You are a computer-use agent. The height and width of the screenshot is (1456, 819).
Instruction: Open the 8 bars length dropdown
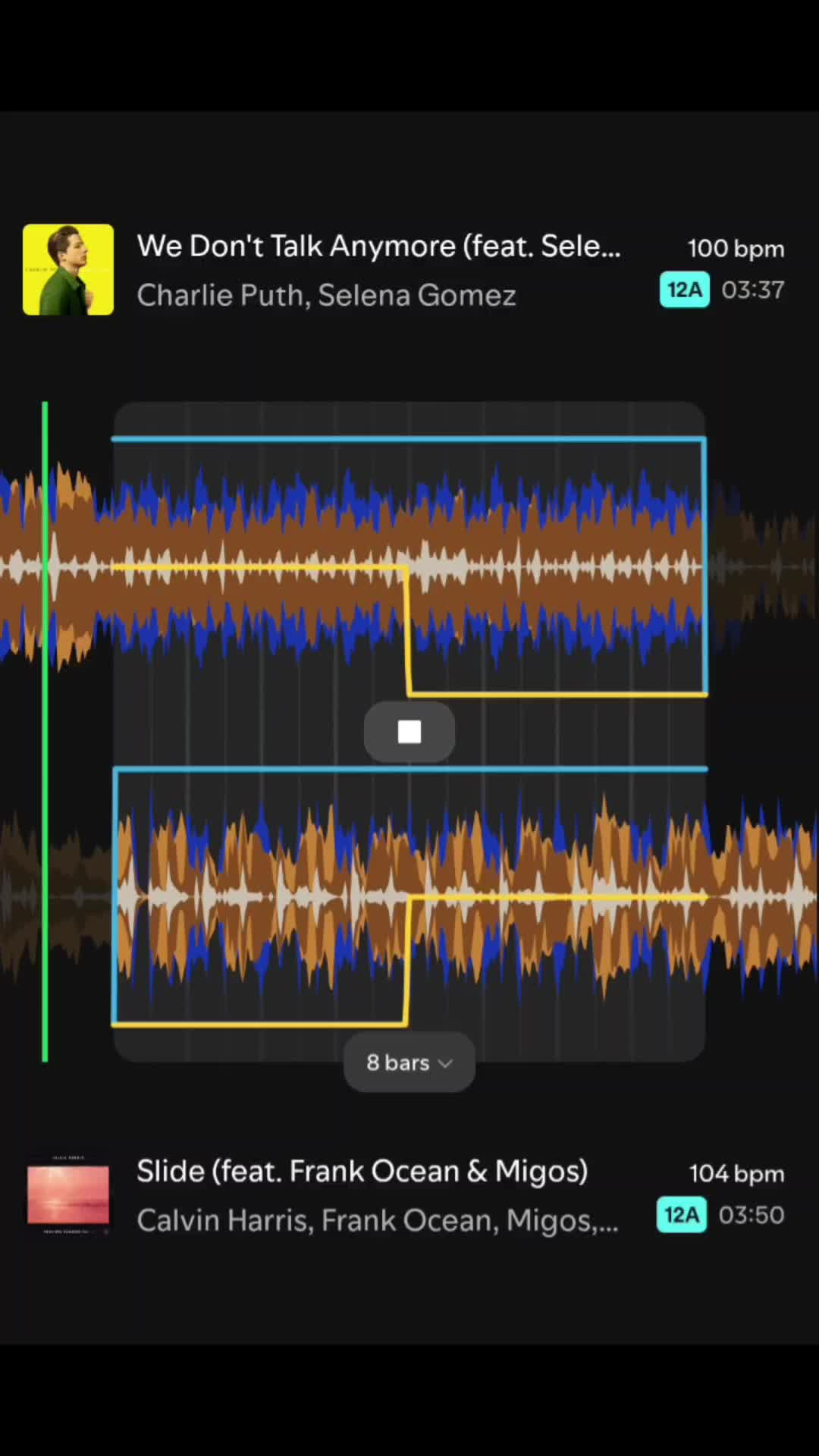pyautogui.click(x=409, y=1062)
